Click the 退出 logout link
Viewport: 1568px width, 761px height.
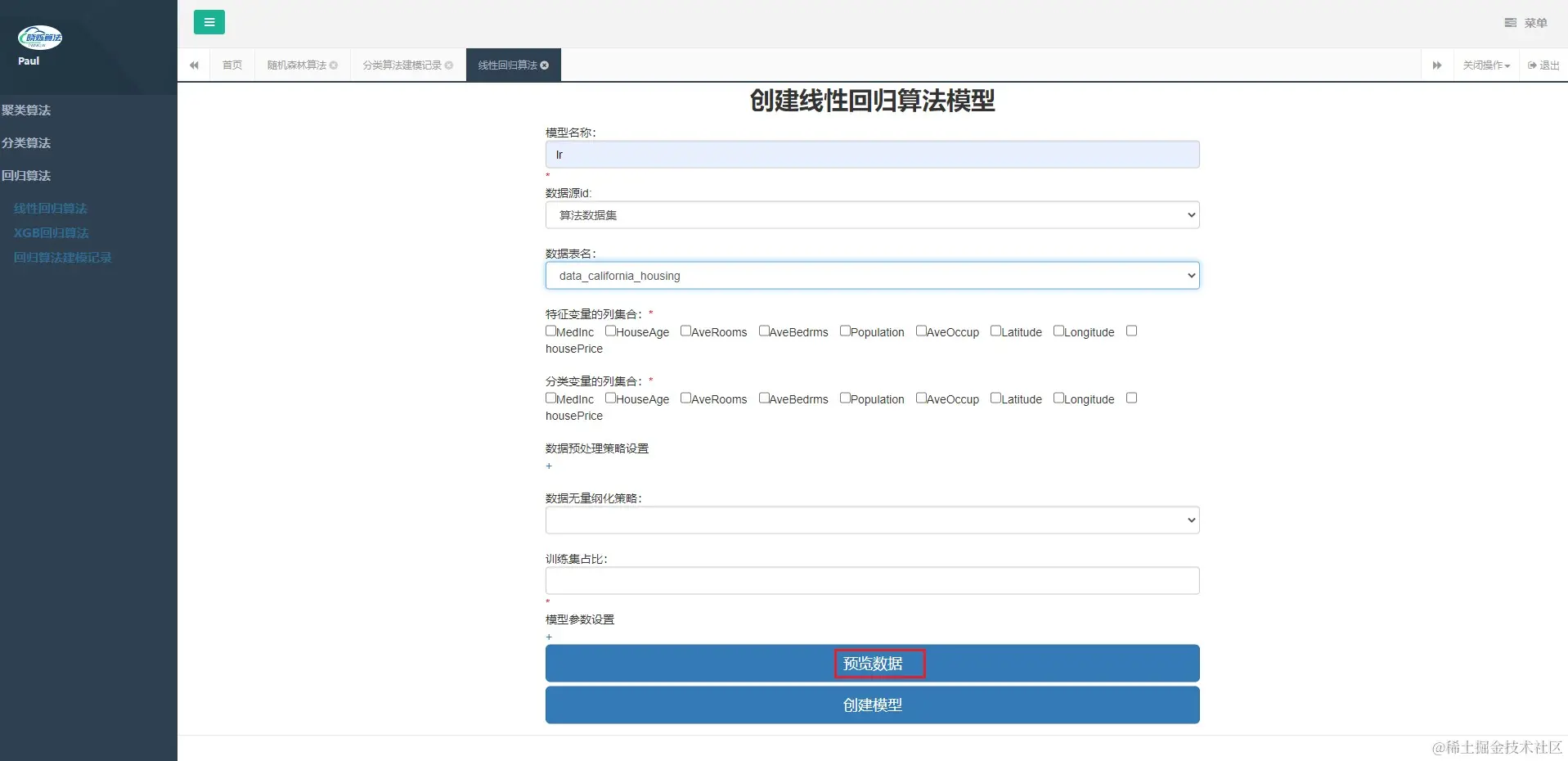tap(1543, 65)
